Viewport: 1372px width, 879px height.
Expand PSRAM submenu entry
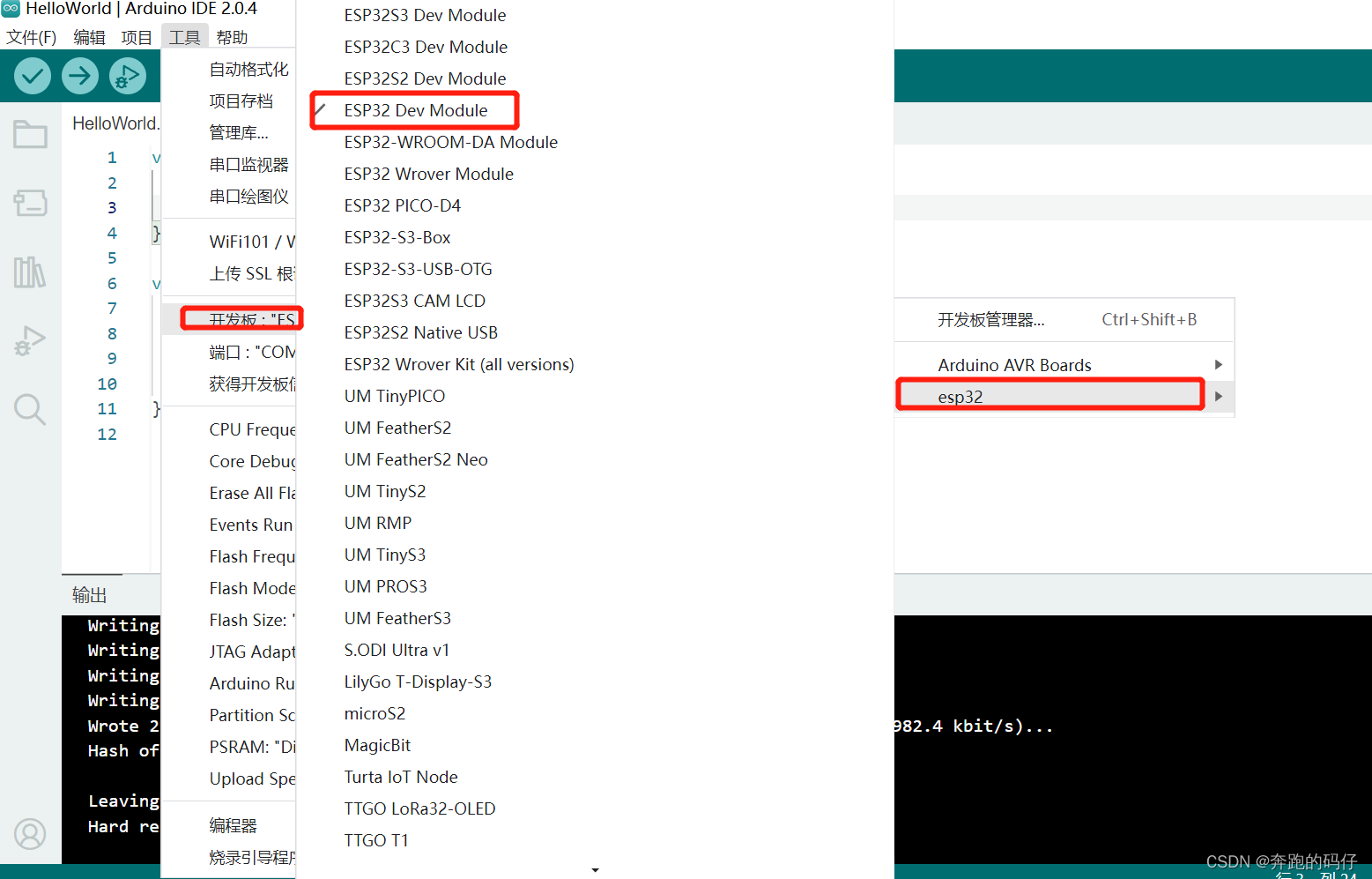pos(229,747)
